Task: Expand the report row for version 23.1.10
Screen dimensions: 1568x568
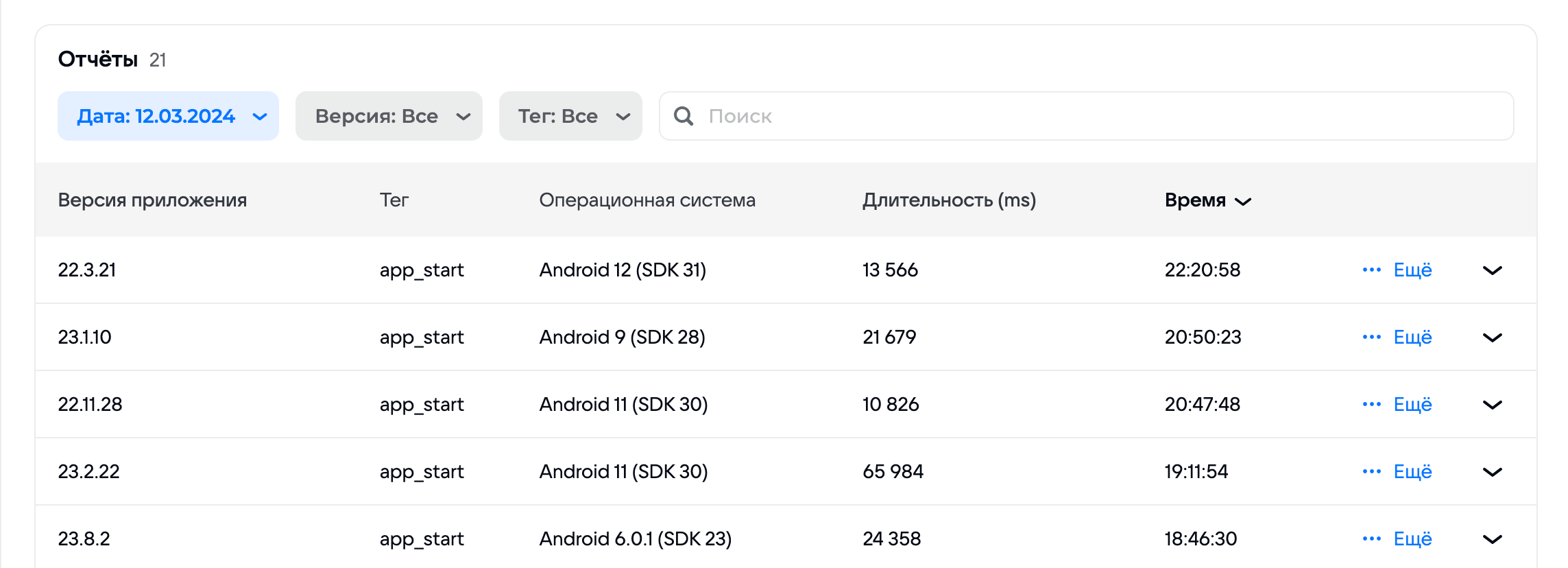Action: coord(1492,338)
